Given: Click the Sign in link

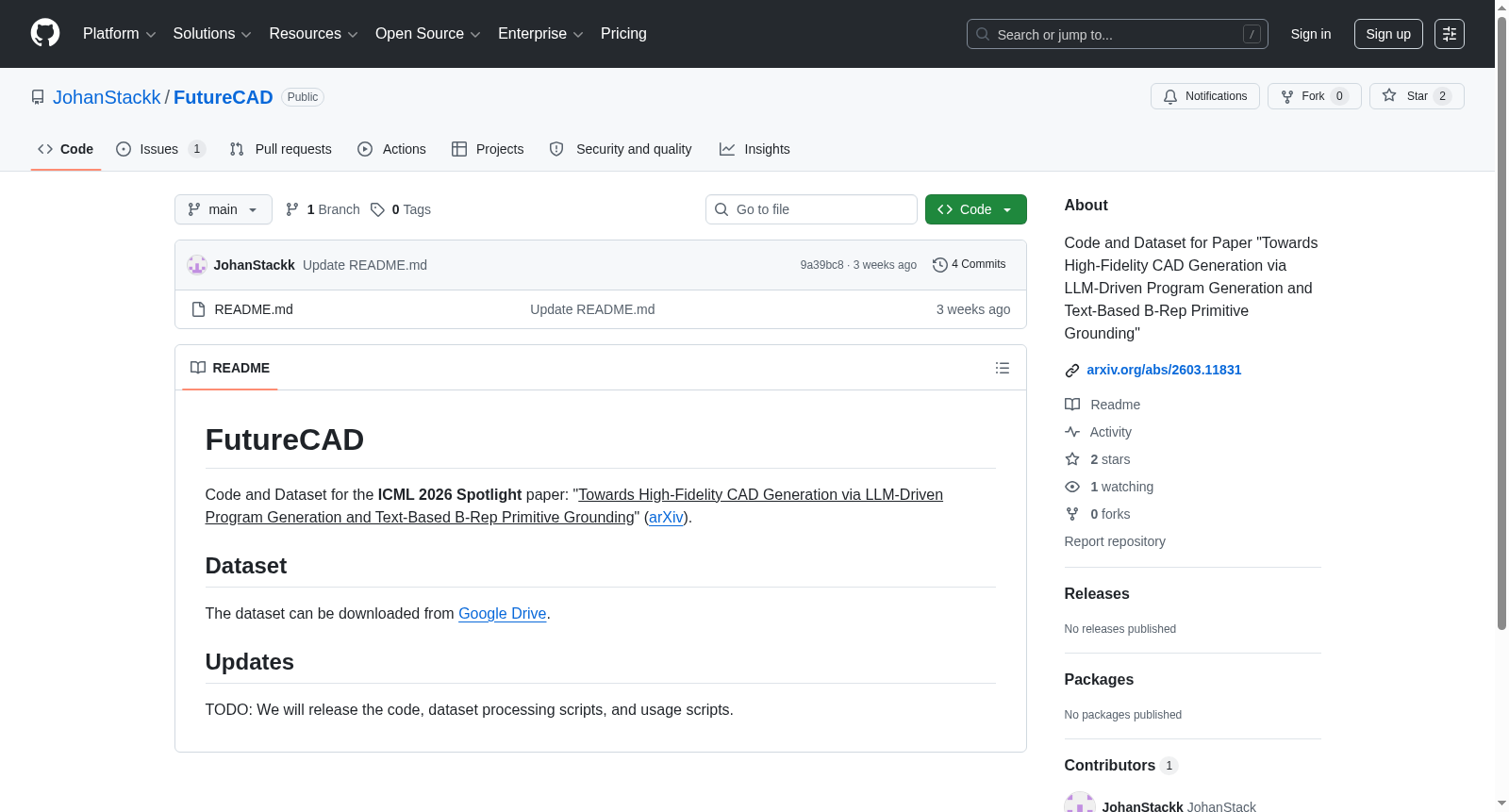Looking at the screenshot, I should pyautogui.click(x=1311, y=34).
